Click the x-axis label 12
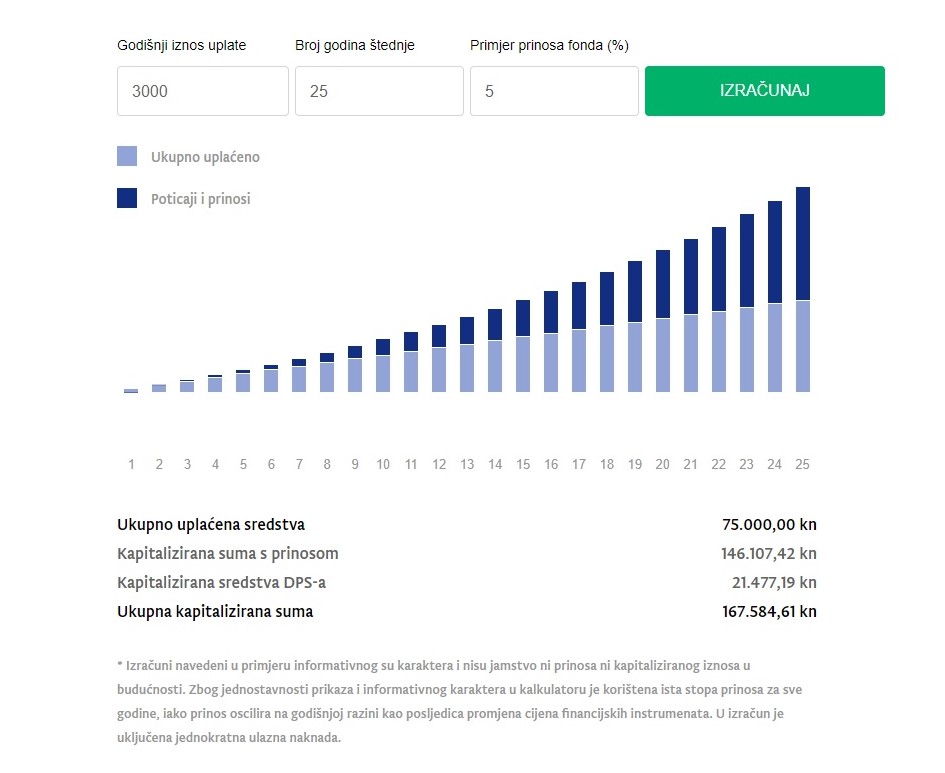This screenshot has width=945, height=773. coord(438,464)
